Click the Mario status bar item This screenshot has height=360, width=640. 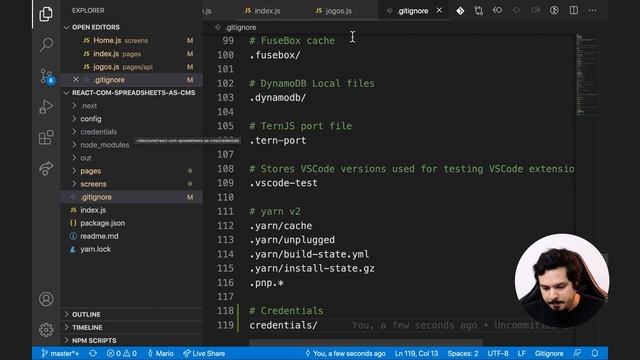click(160, 353)
